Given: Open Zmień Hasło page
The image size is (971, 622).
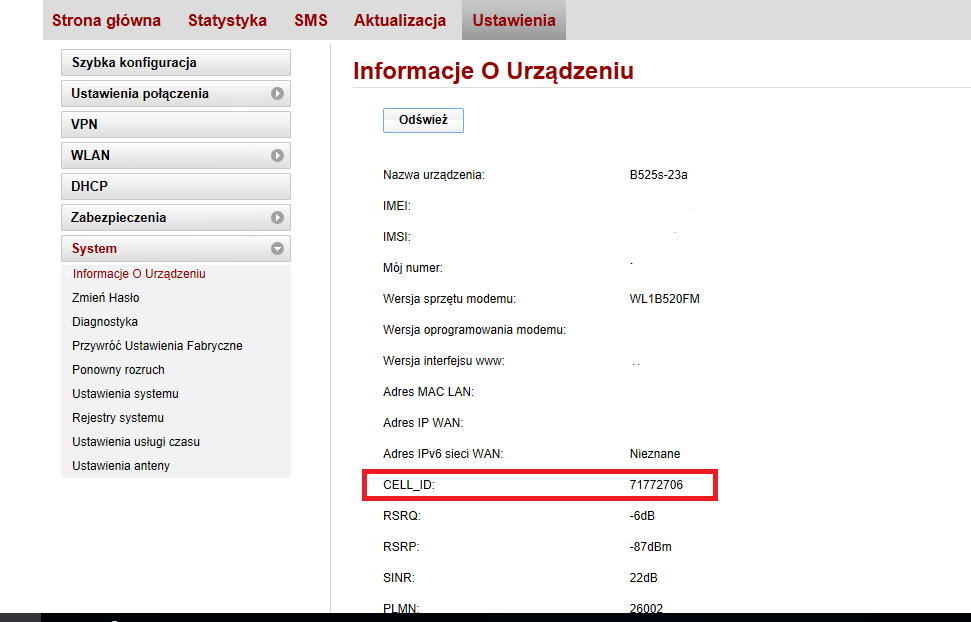Looking at the screenshot, I should 106,298.
